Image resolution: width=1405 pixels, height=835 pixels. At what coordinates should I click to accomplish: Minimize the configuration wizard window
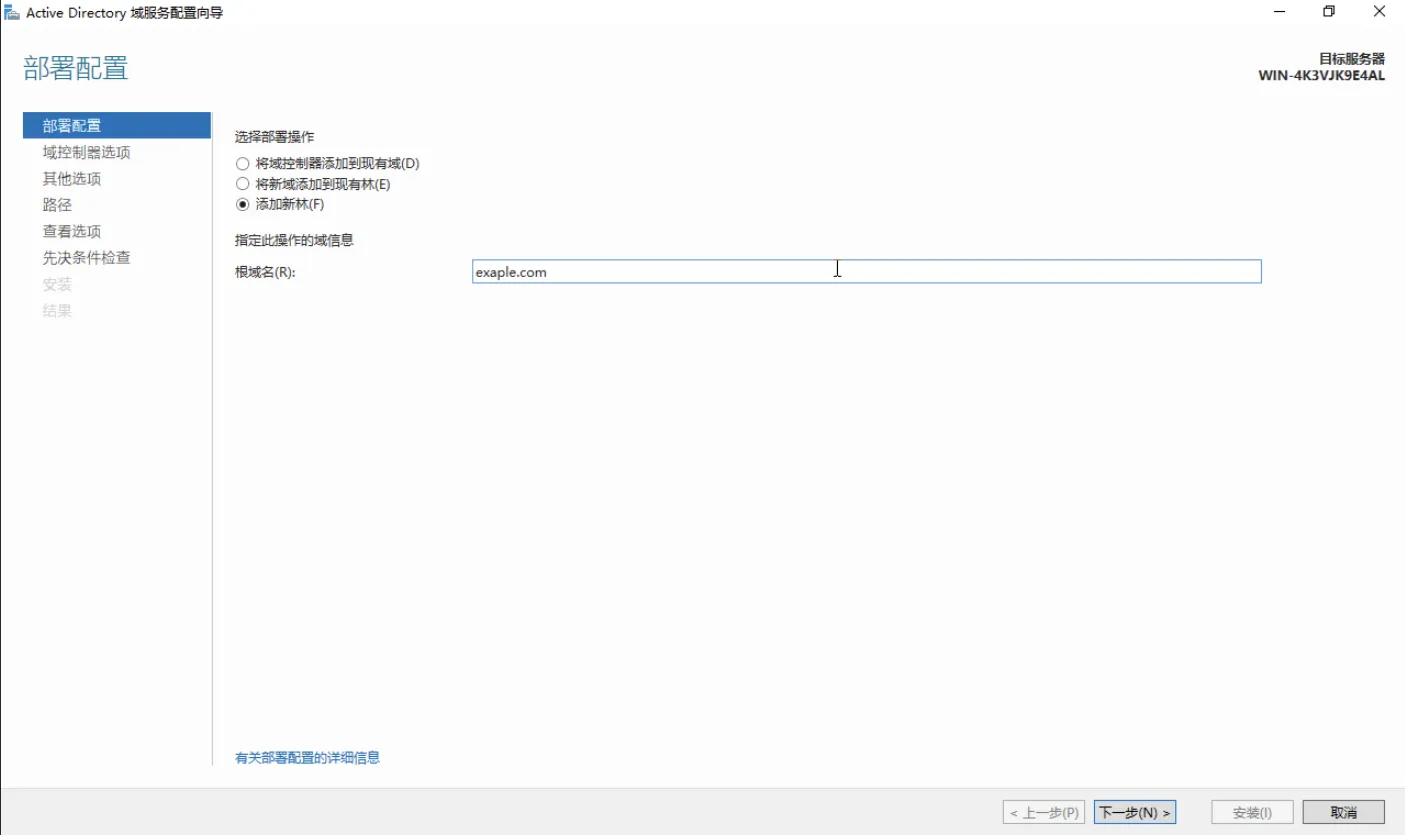[1279, 12]
